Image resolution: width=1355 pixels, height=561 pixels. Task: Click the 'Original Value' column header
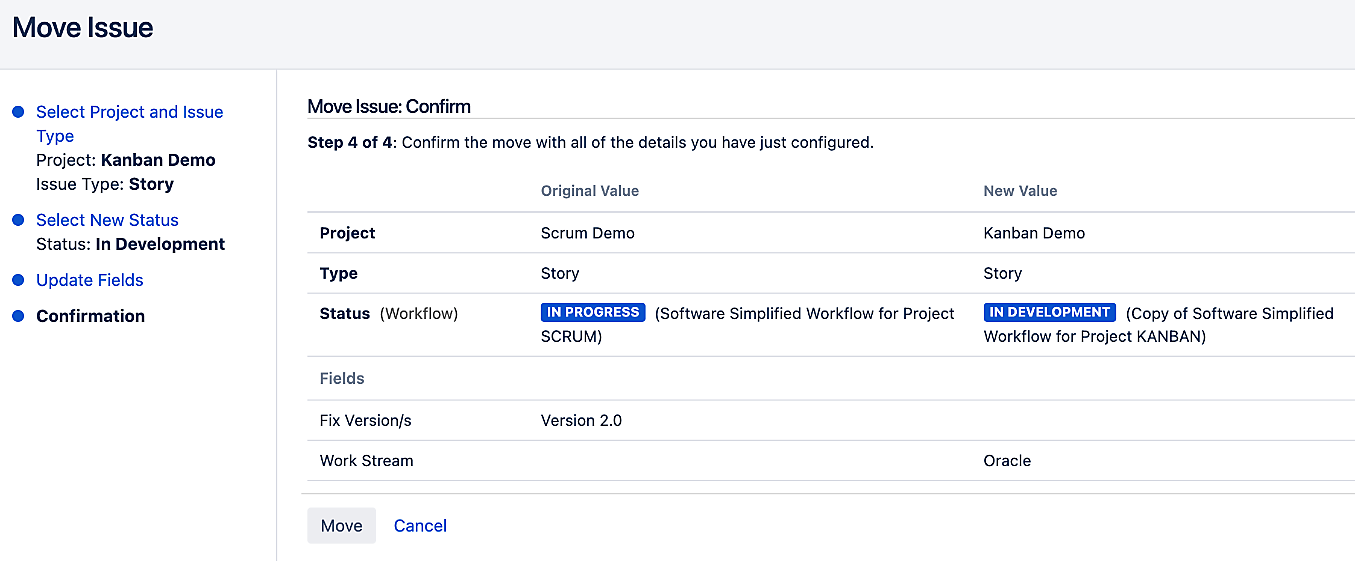pos(590,191)
